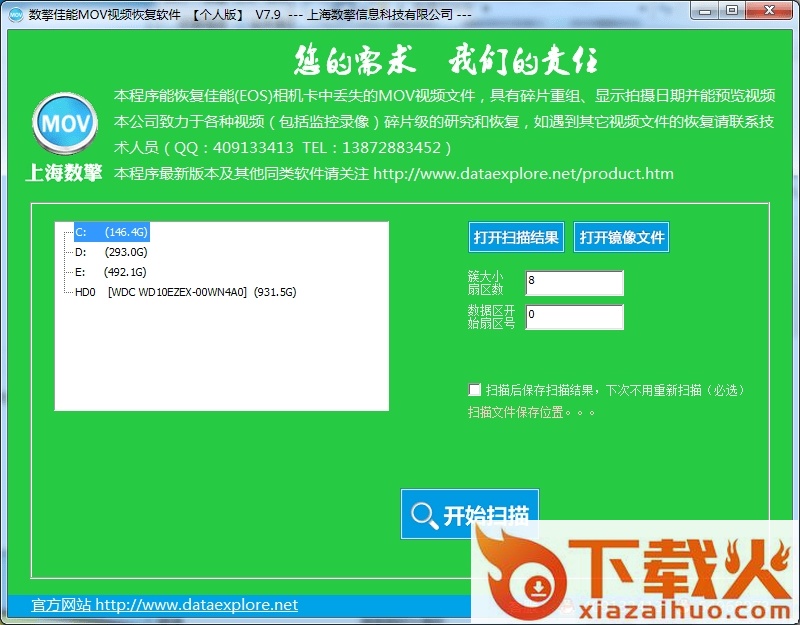Click the magnifier icon on the scan button
800x625 pixels.
coord(424,516)
